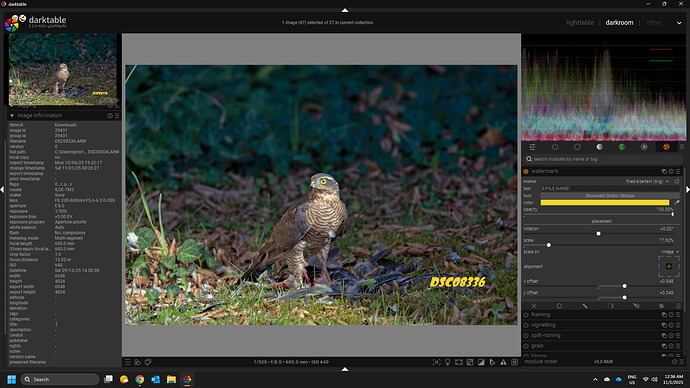690x388 pixels.
Task: Enable the framing module
Action: [526, 315]
